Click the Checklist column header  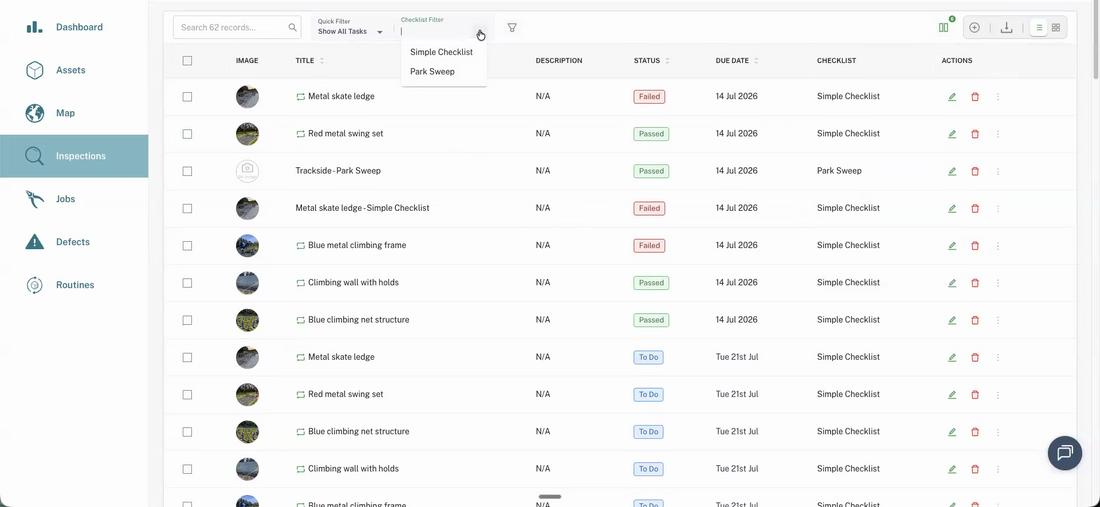pos(836,61)
